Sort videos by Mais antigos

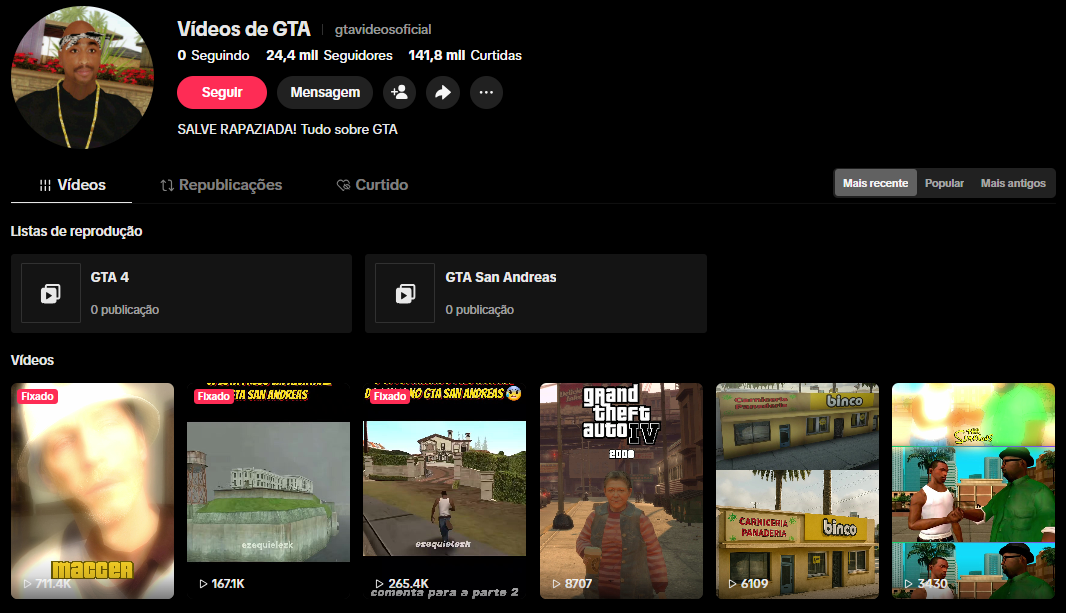point(1013,183)
